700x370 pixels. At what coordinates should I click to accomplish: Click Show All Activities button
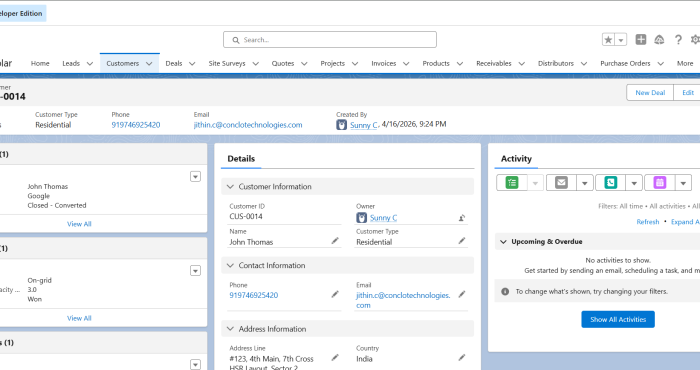(x=618, y=320)
